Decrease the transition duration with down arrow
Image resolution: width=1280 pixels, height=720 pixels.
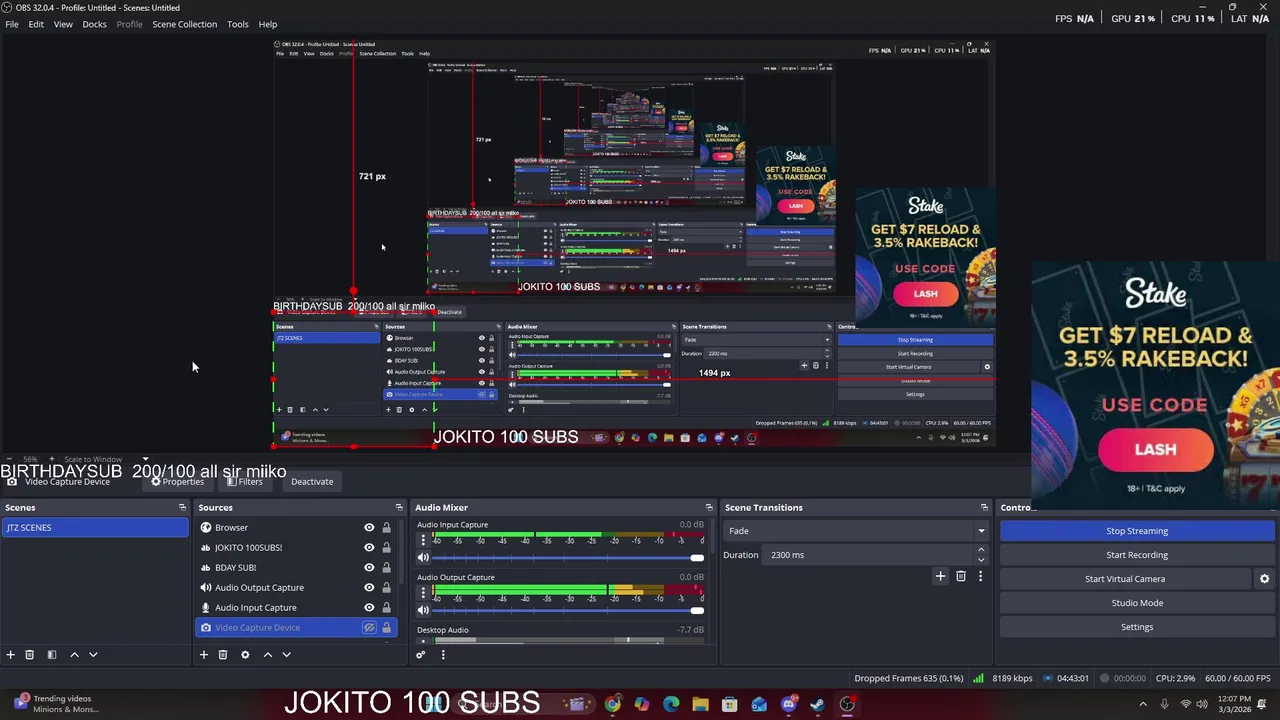point(980,560)
